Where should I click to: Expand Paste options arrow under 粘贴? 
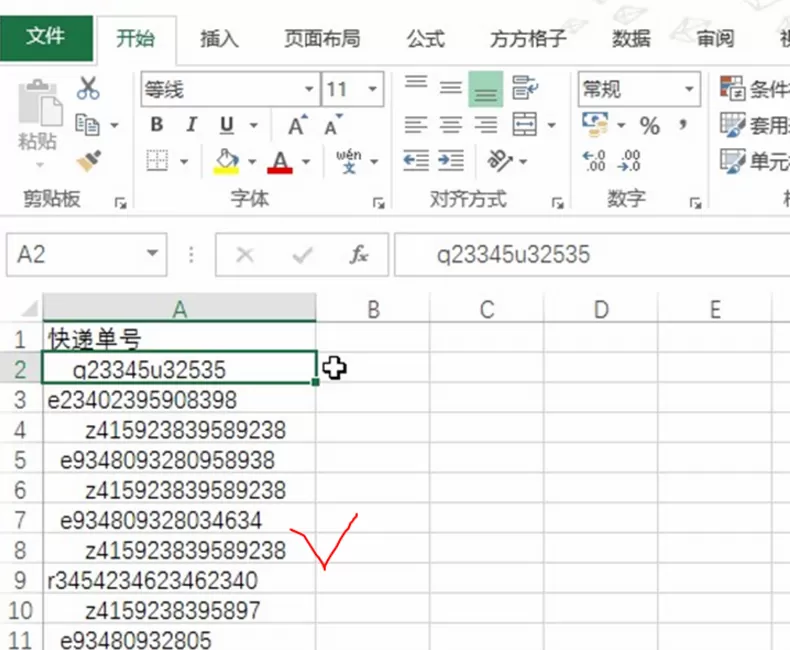[40, 165]
